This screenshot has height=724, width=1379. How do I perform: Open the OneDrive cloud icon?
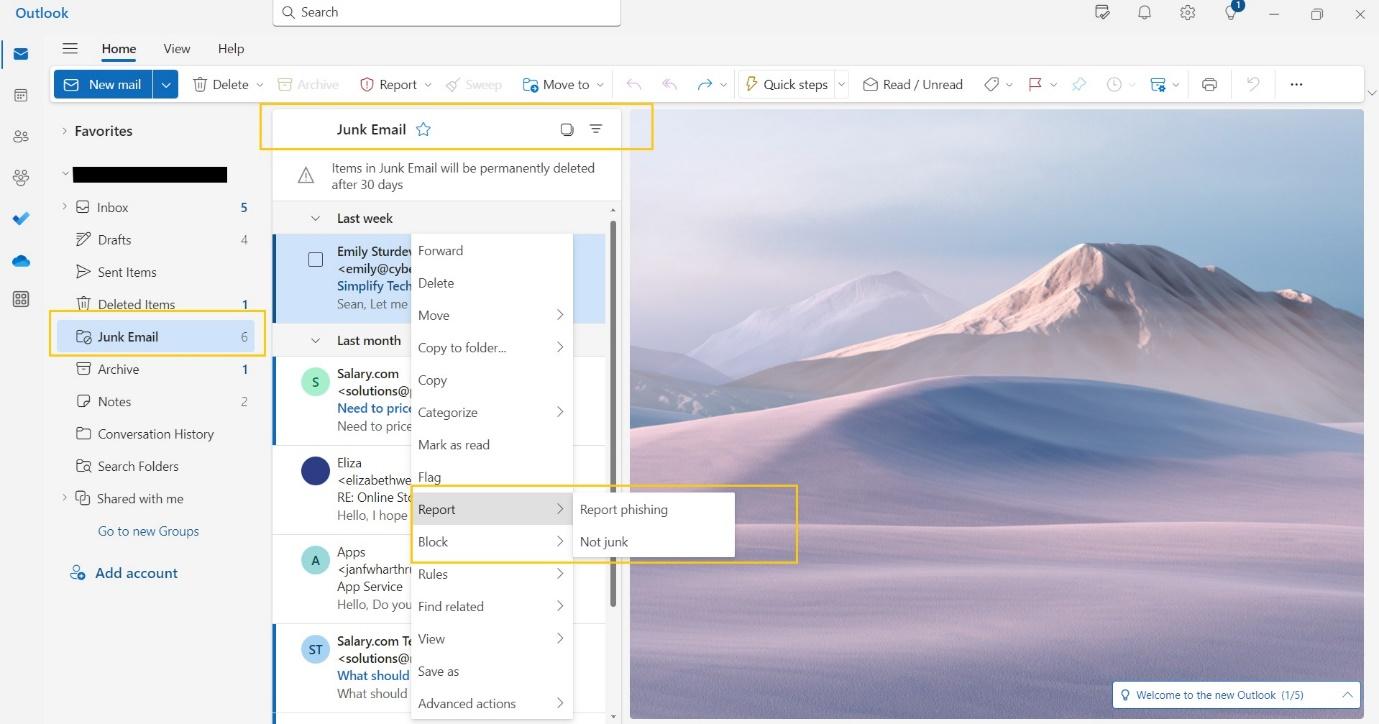tap(21, 261)
